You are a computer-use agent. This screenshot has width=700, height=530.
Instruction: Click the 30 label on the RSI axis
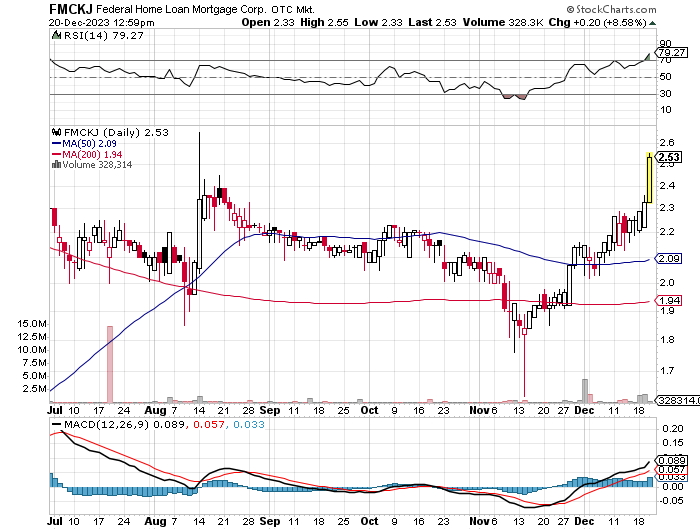tap(665, 93)
